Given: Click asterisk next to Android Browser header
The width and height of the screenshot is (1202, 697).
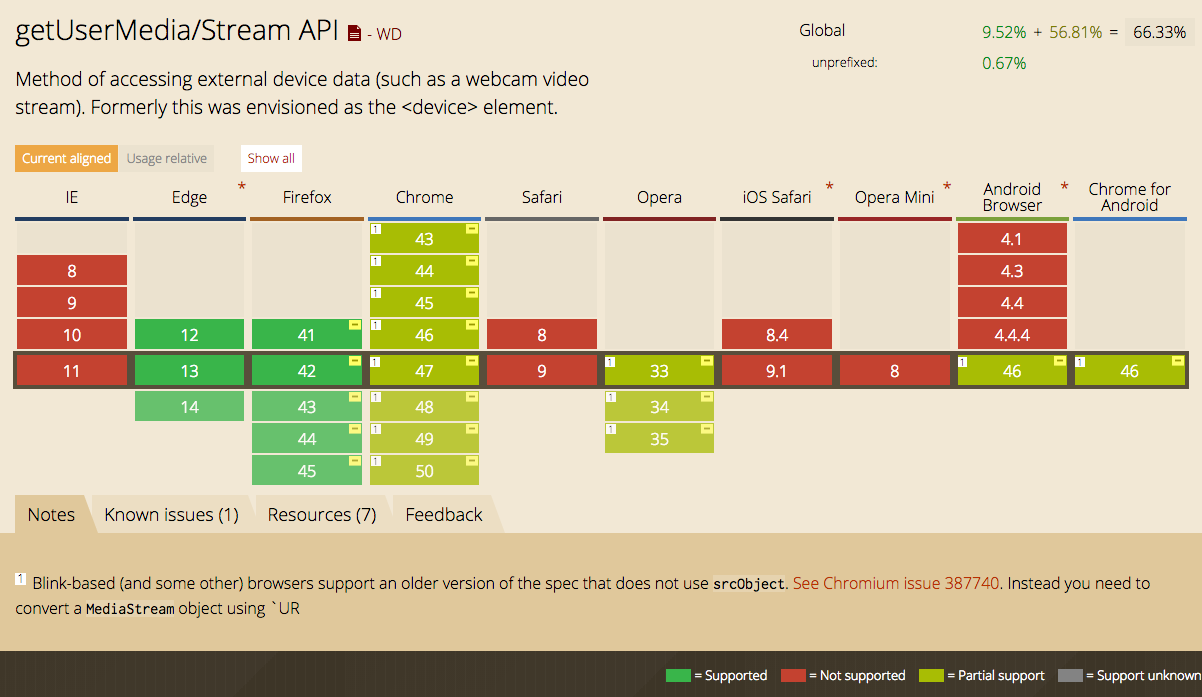Looking at the screenshot, I should pyautogui.click(x=1064, y=187).
